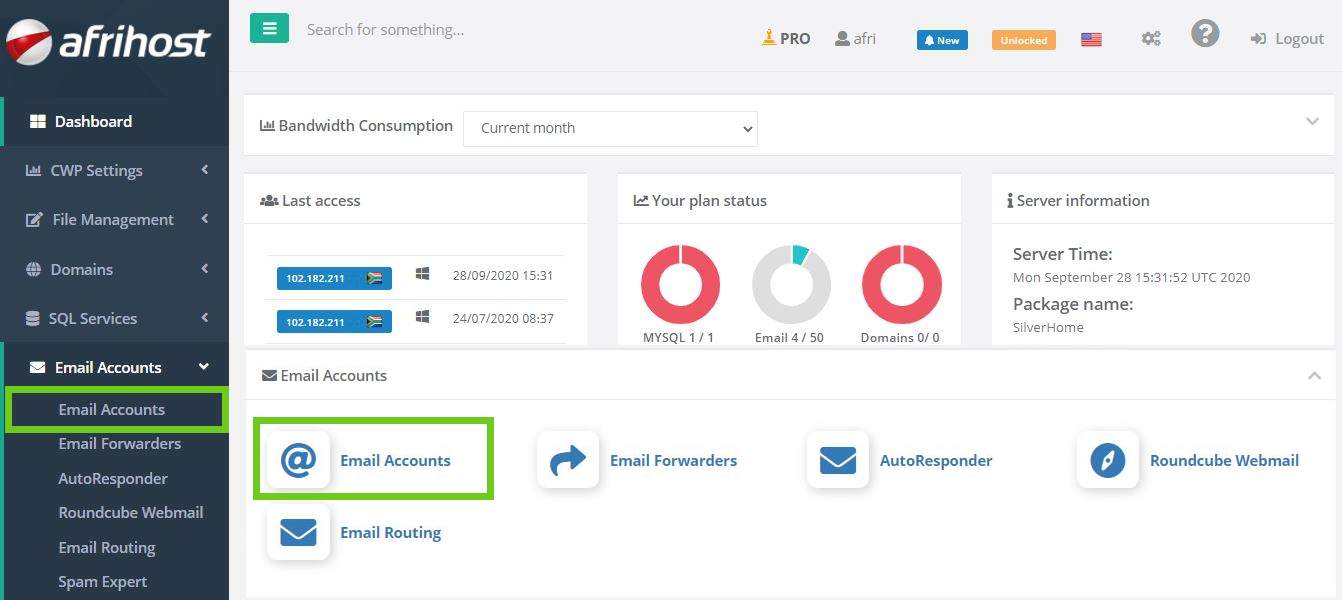Click the @ Email Accounts icon
This screenshot has height=600, width=1342.
point(298,460)
